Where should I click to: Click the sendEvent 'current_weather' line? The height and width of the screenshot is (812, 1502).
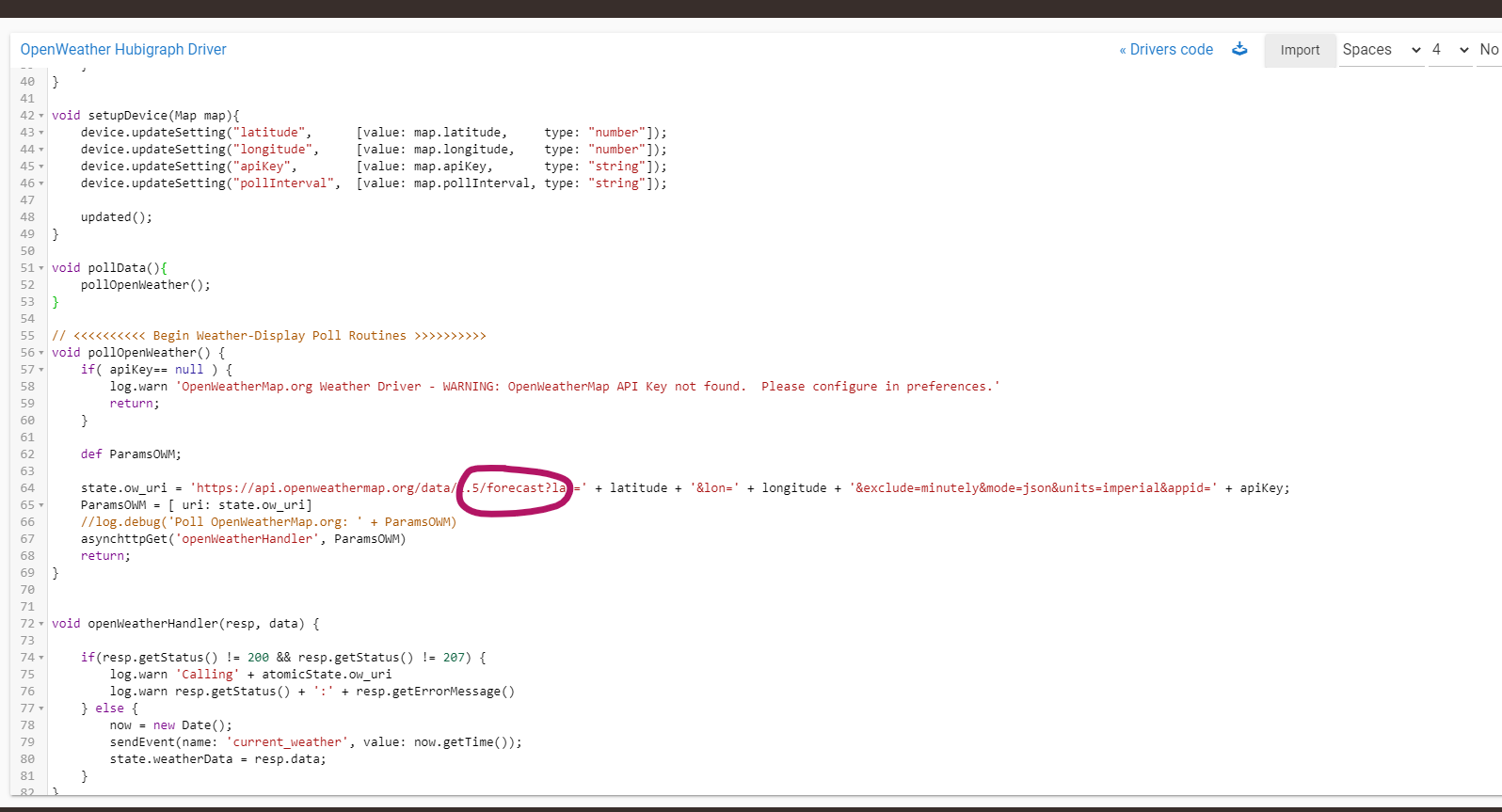click(x=316, y=742)
